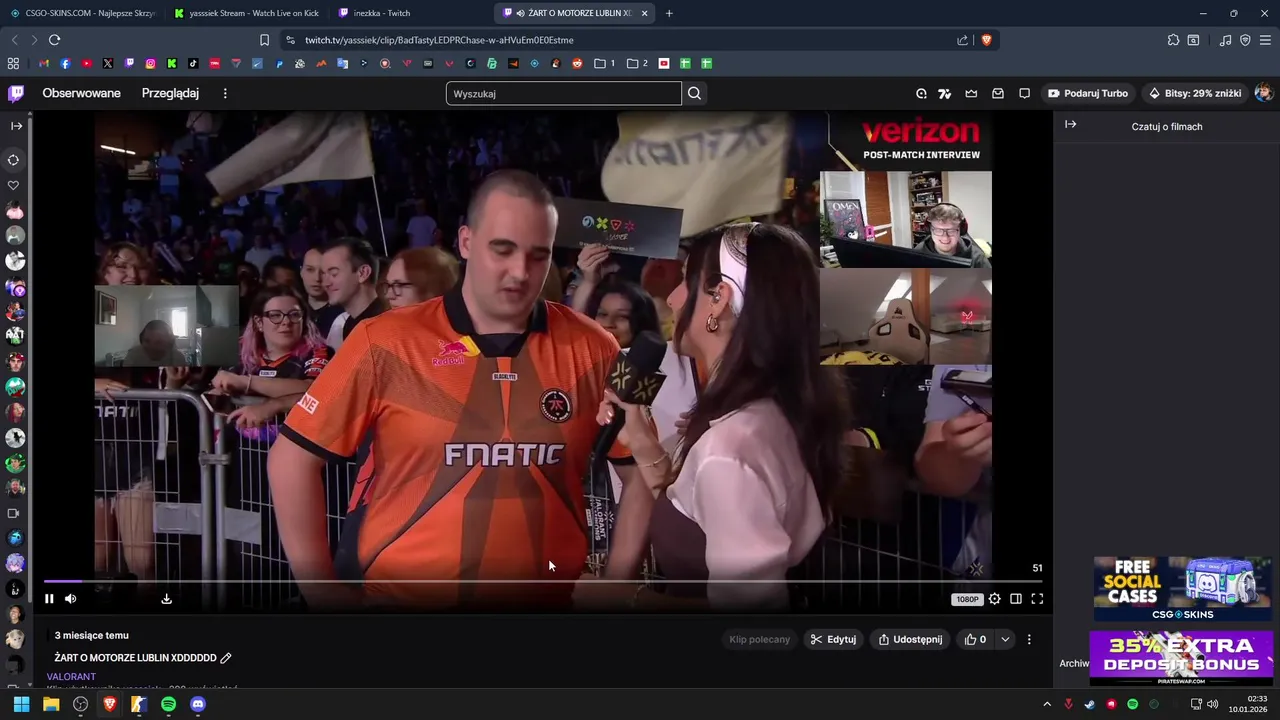Open the Twitch home logo
Viewport: 1280px width, 720px height.
(x=16, y=93)
